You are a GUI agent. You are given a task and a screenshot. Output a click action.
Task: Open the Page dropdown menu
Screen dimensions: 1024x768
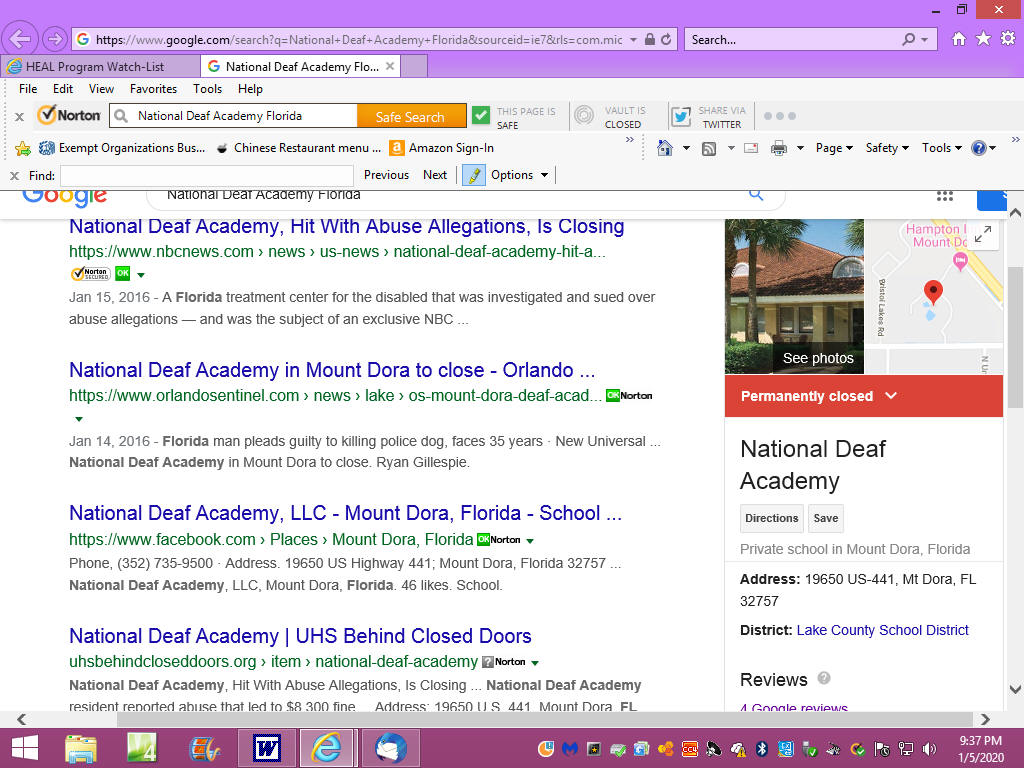pyautogui.click(x=834, y=148)
